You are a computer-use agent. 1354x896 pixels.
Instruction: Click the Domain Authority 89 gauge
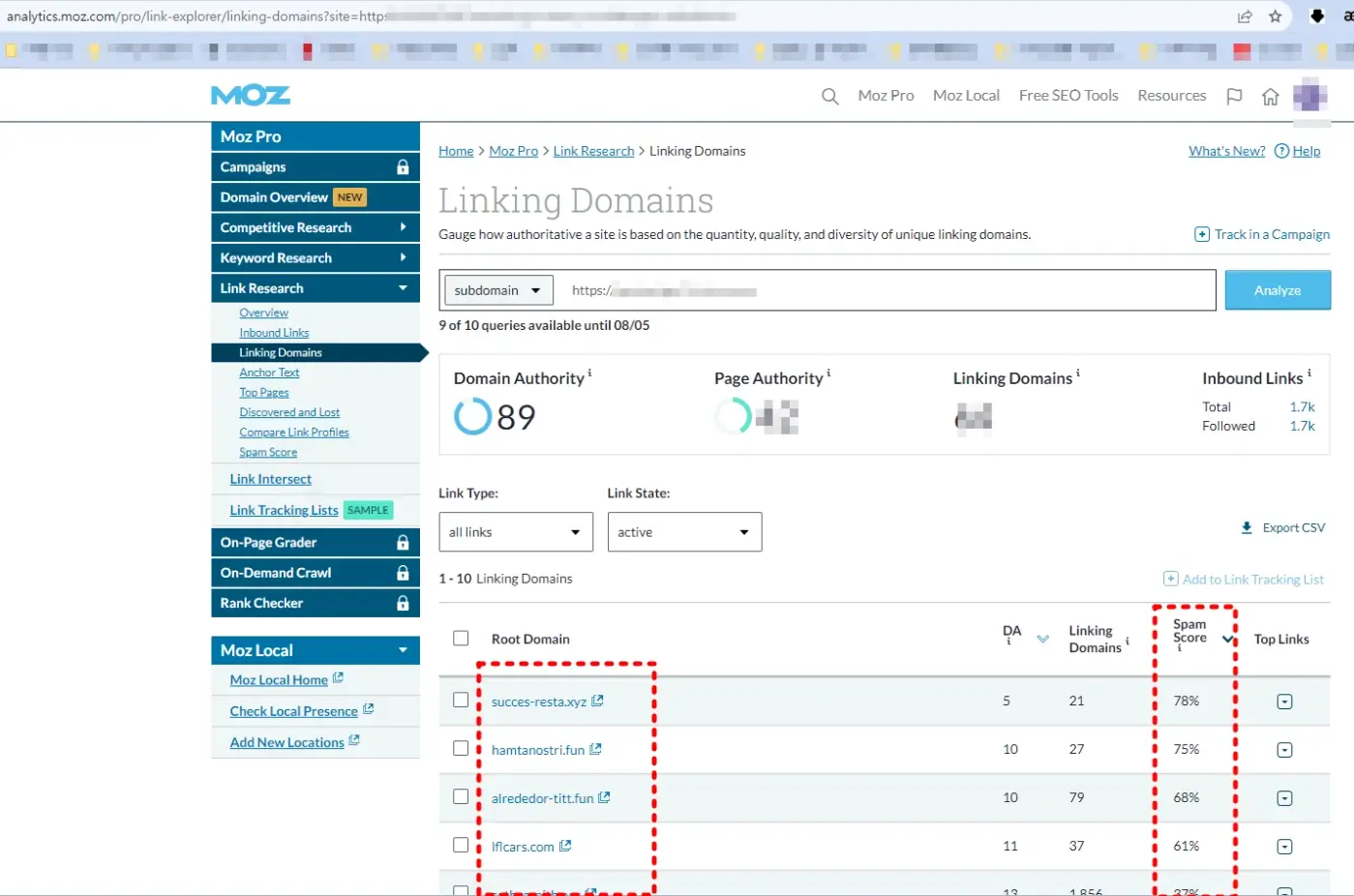click(472, 417)
